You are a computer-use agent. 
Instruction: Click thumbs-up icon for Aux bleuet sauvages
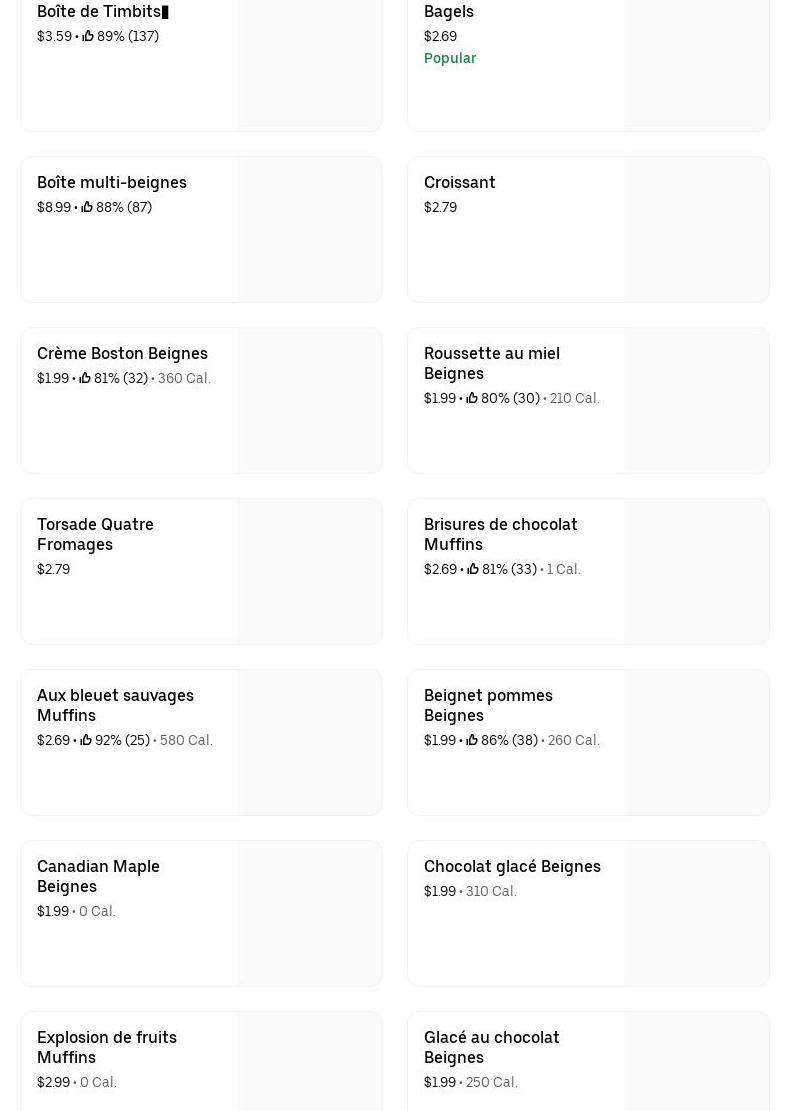(86, 740)
